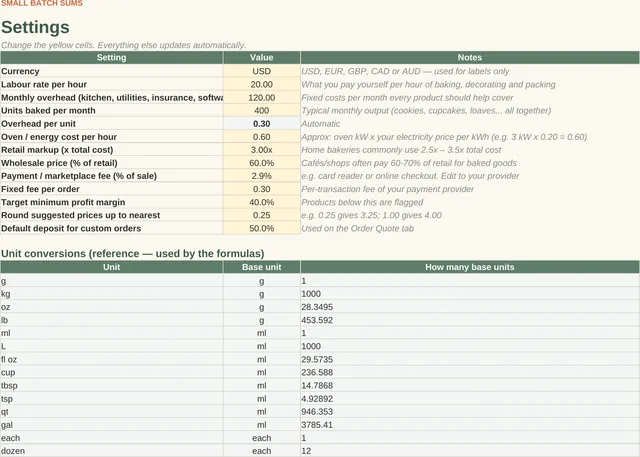The image size is (640, 457).
Task: Edit Units baked per month value 400
Action: click(262, 110)
